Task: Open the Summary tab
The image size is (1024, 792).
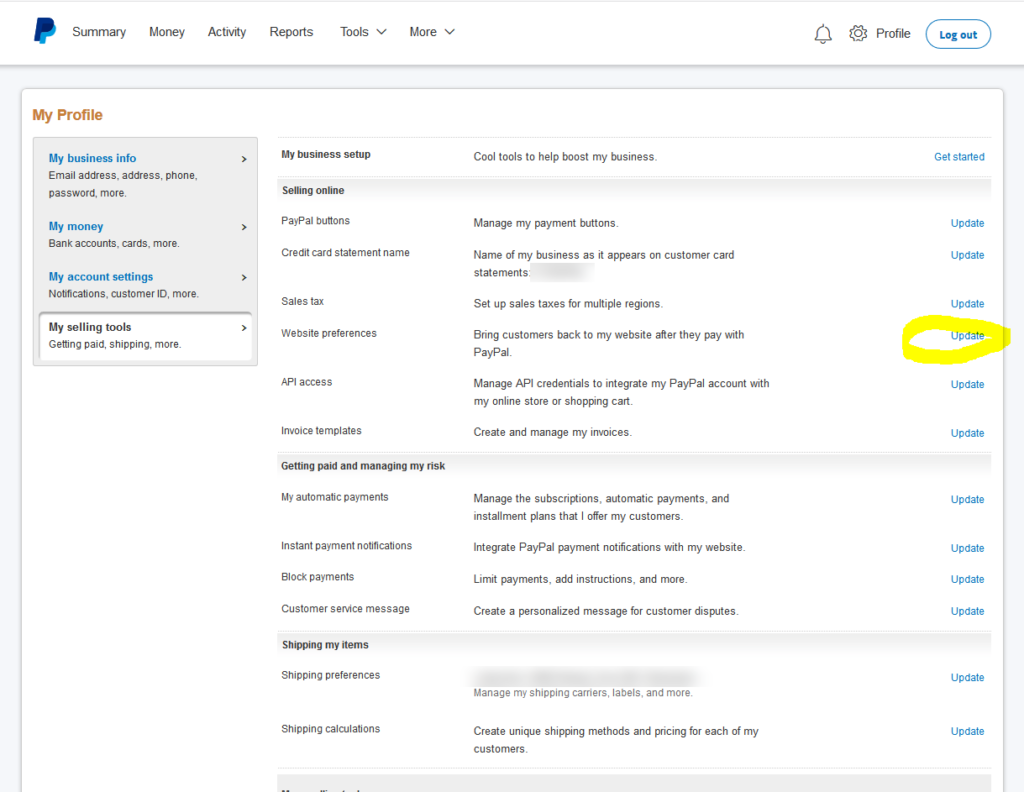Action: click(99, 32)
